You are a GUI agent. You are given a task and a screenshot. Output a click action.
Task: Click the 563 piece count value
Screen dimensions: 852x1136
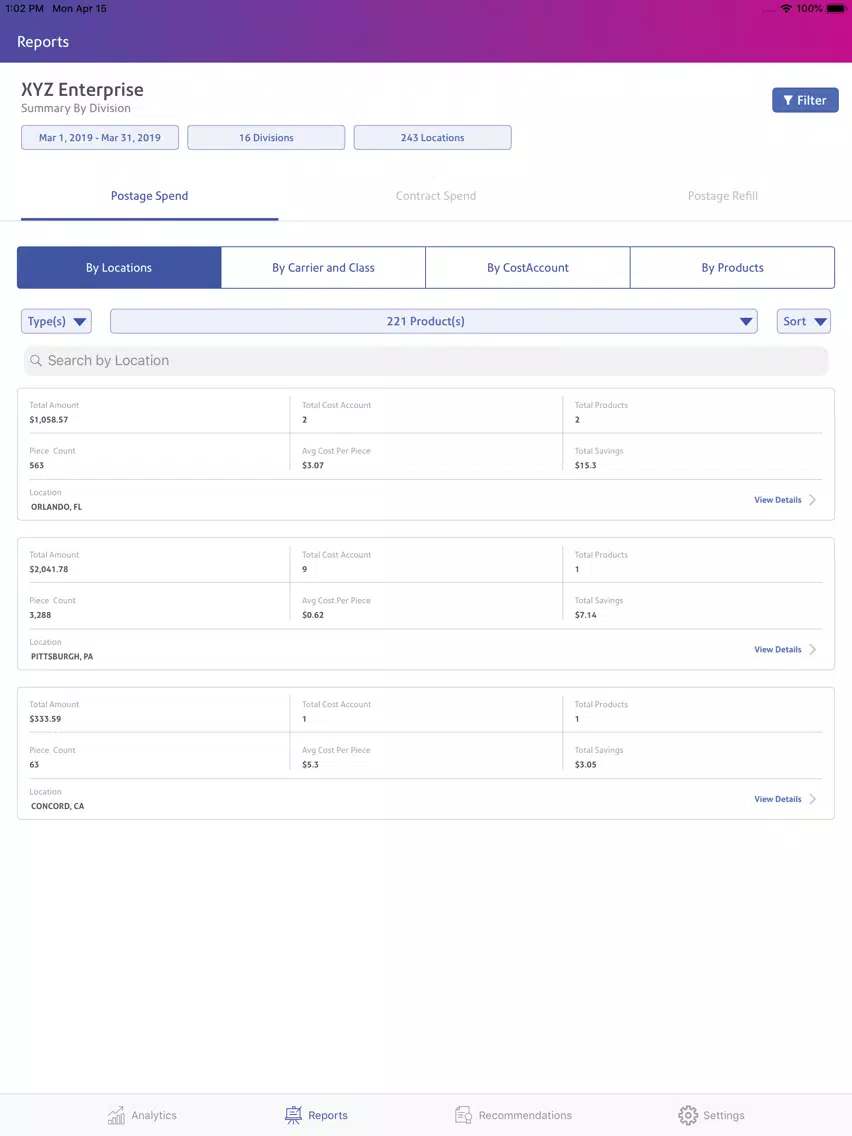(x=36, y=465)
